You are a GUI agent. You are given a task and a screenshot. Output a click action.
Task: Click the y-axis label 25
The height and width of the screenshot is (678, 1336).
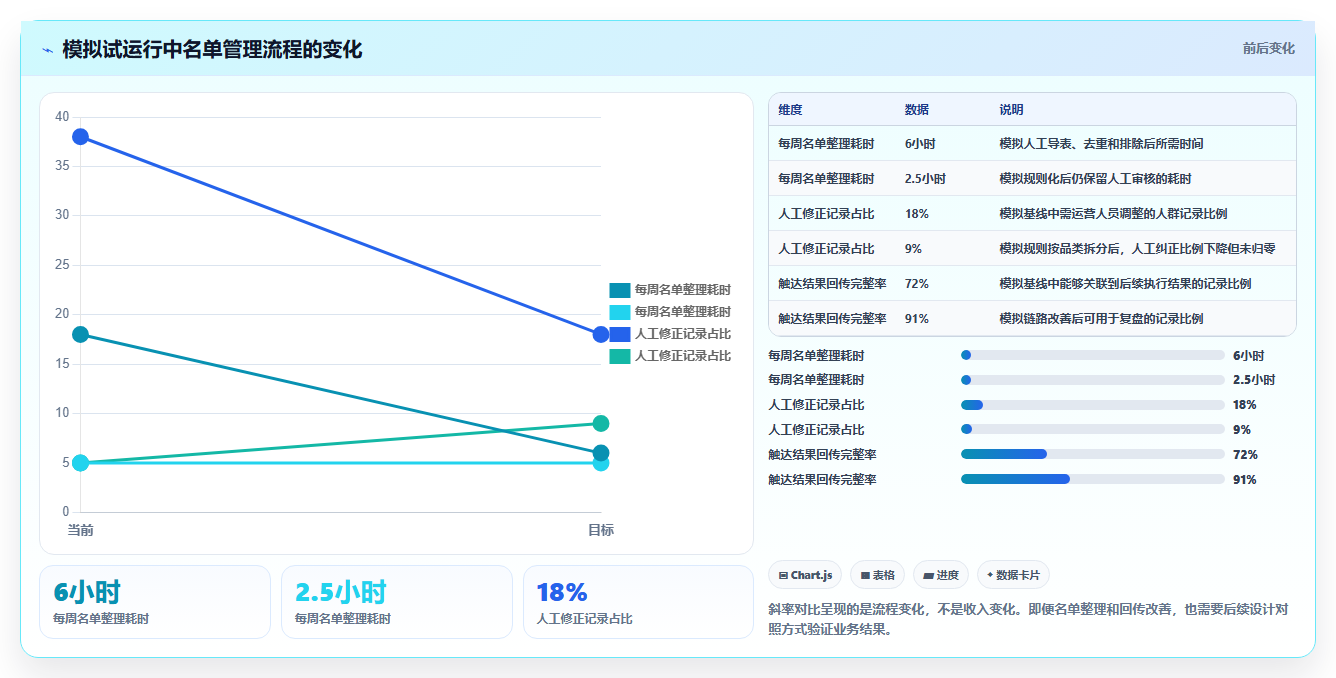pyautogui.click(x=62, y=265)
